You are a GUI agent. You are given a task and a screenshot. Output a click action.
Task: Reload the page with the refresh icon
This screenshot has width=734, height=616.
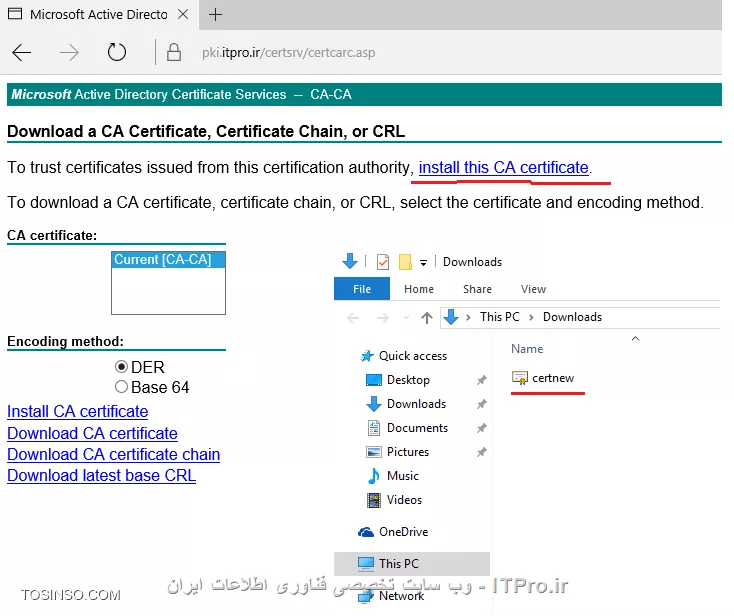(117, 52)
